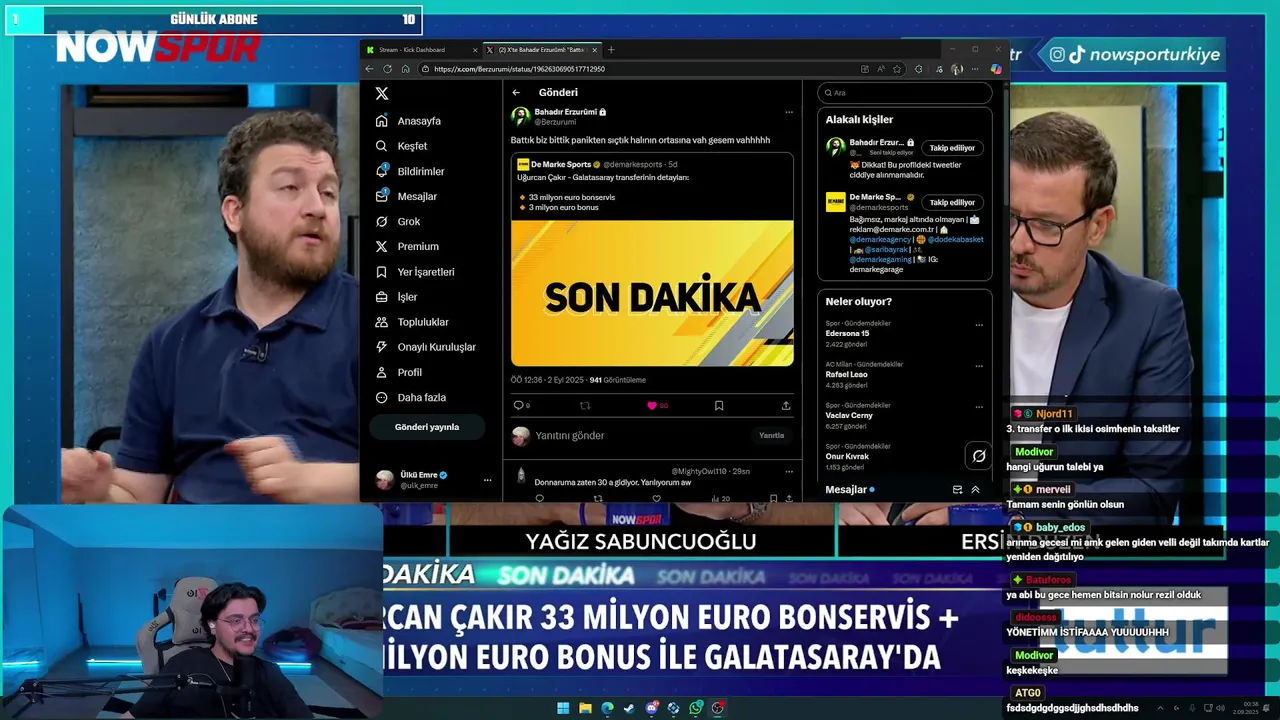The width and height of the screenshot is (1280, 720).
Task: Open Premium page
Action: [407, 246]
